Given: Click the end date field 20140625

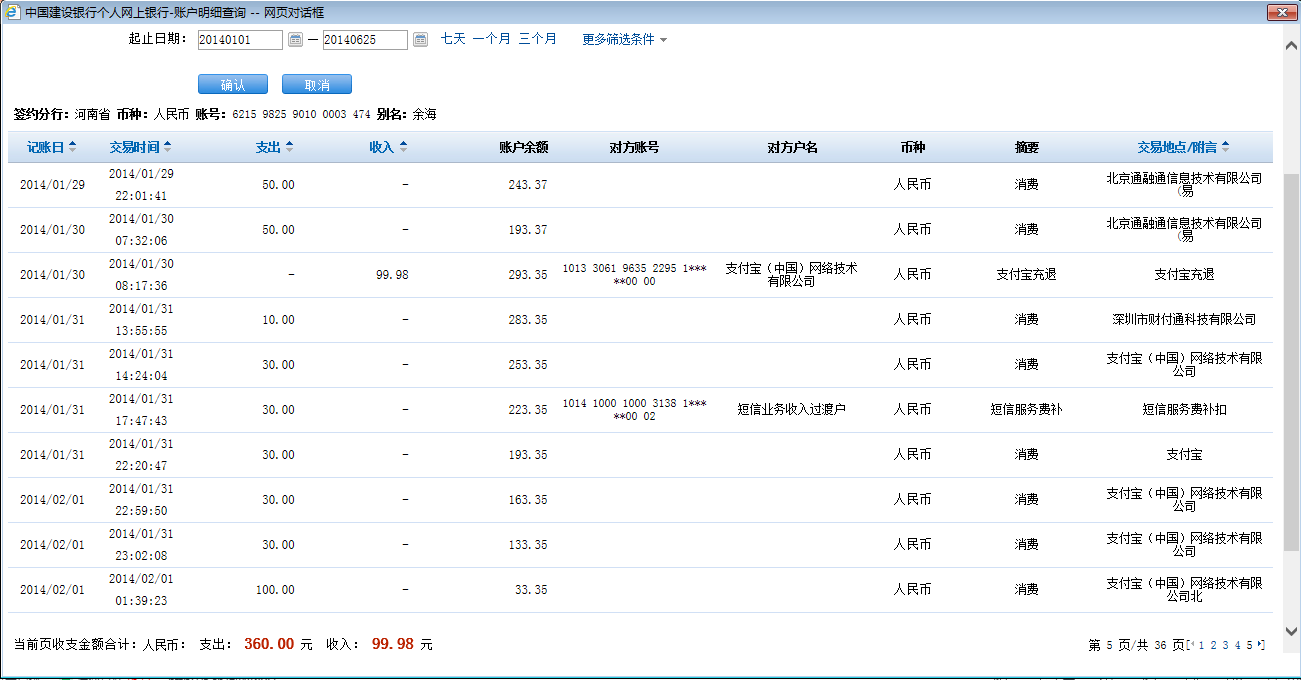Looking at the screenshot, I should point(364,40).
